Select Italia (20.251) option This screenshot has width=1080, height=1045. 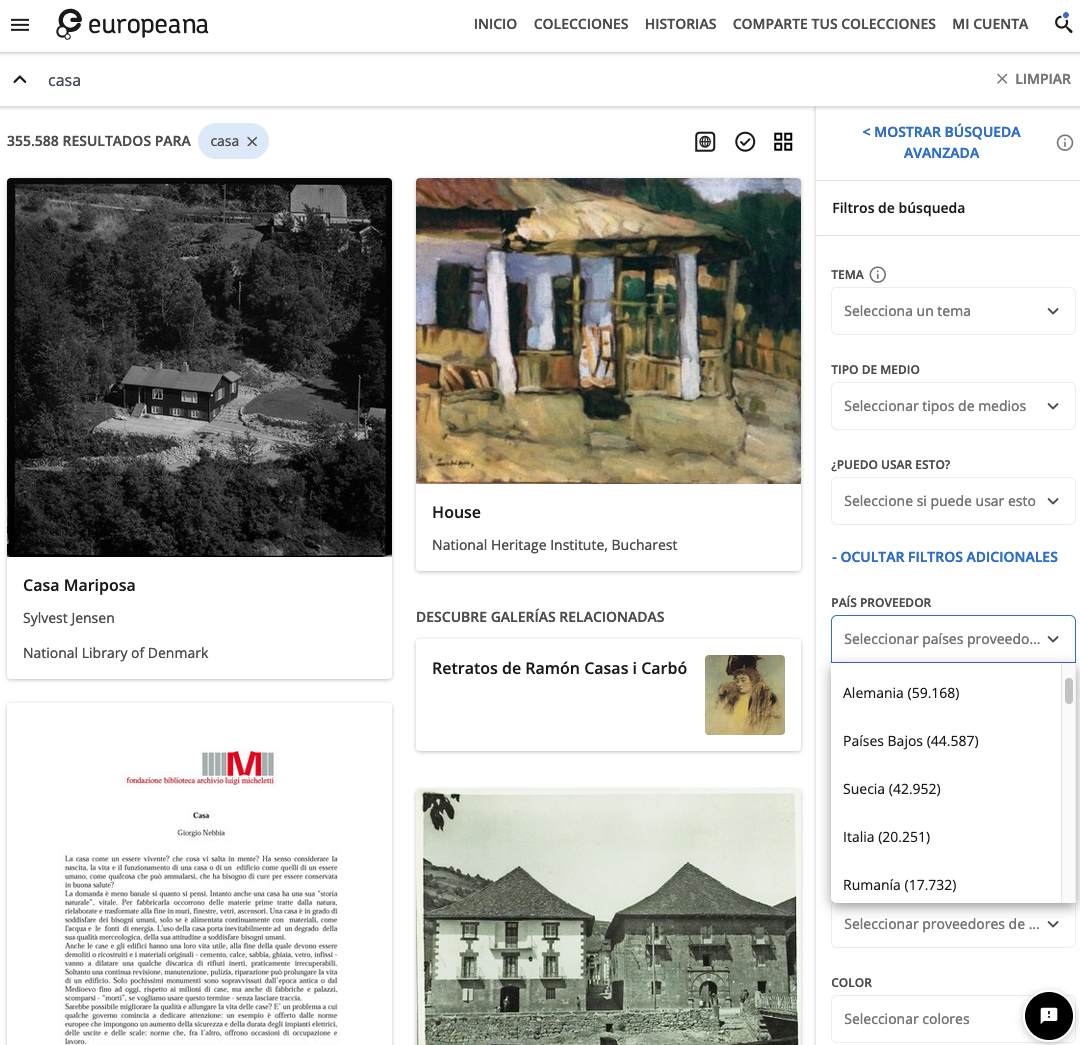point(947,837)
